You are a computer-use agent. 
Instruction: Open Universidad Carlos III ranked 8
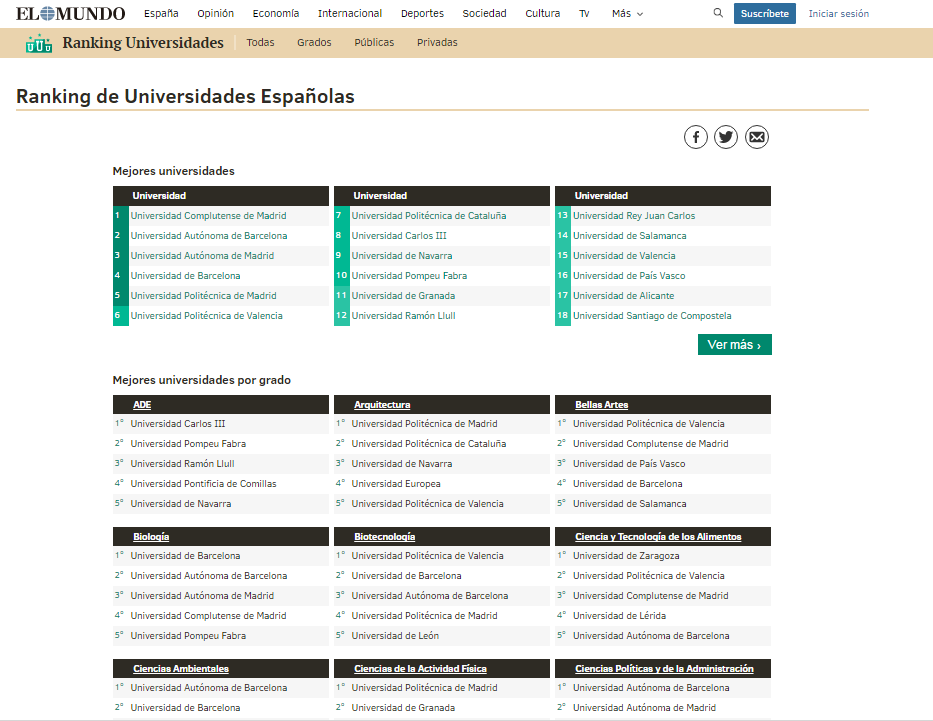(x=399, y=236)
